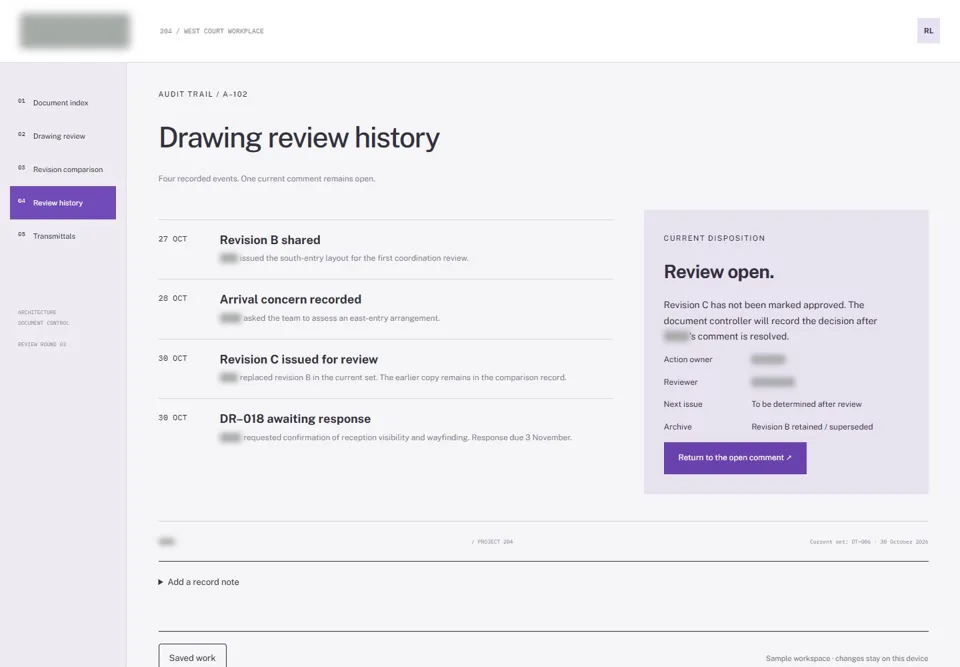Click the Current Disposition label
The width and height of the screenshot is (960, 667).
[714, 238]
